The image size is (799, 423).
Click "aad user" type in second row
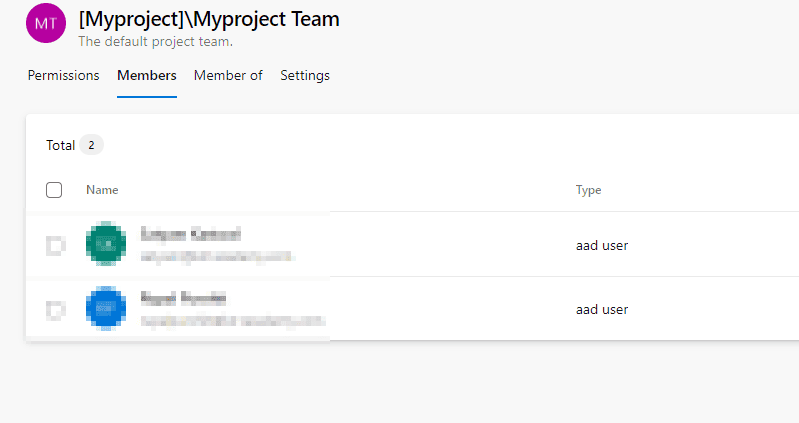click(x=602, y=309)
